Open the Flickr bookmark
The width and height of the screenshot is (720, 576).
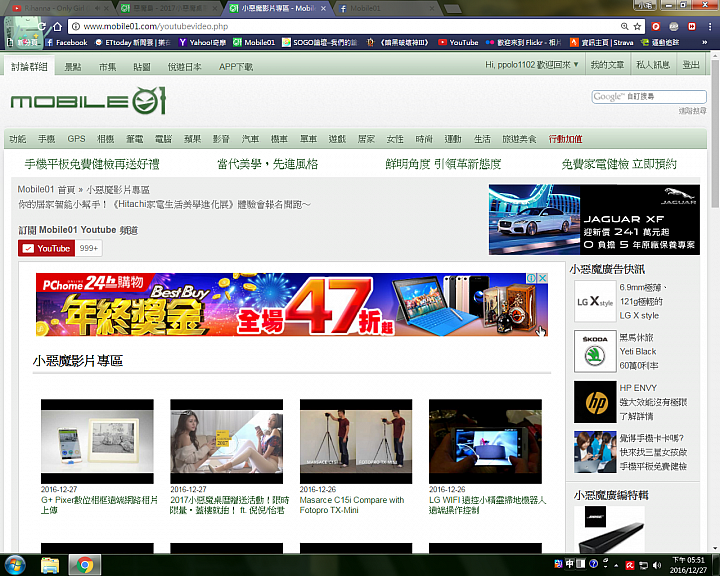[523, 42]
